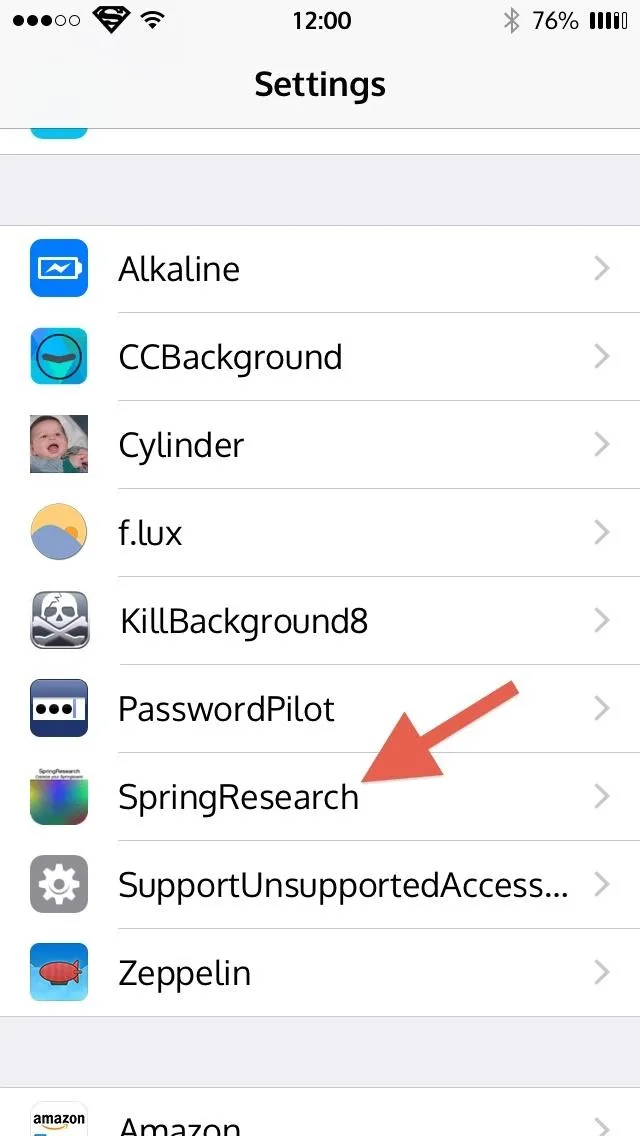
Task: Tap the SupportUnsupportedAccess gear icon
Action: 59,884
